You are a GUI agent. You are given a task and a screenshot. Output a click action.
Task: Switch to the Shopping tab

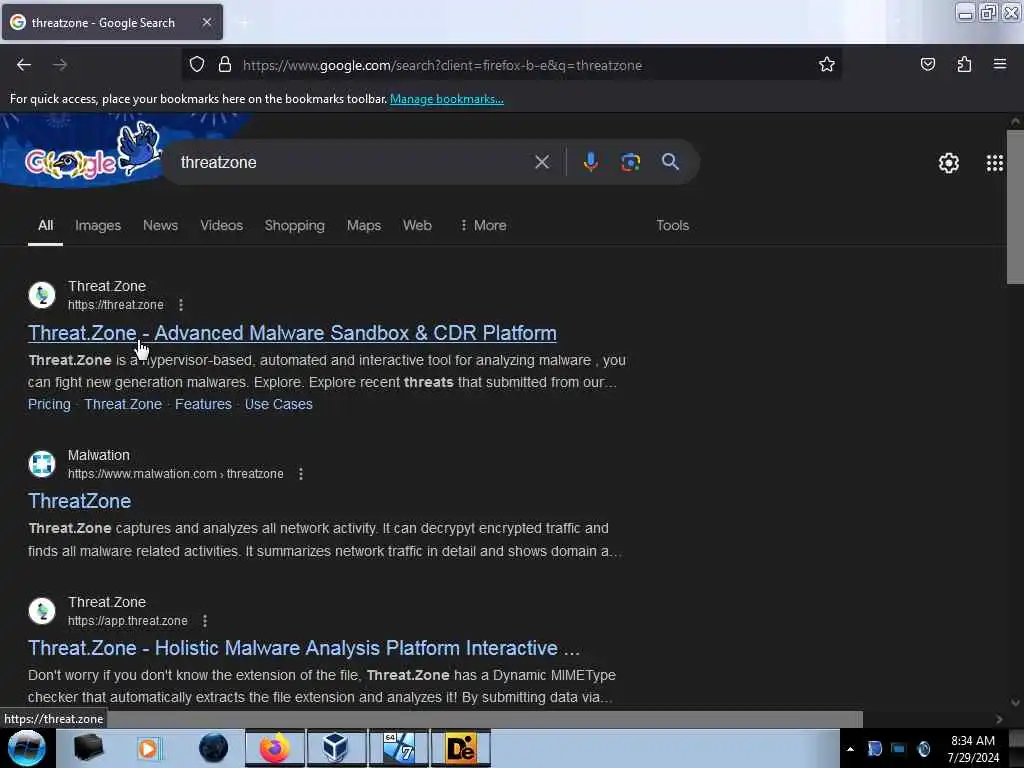(295, 225)
